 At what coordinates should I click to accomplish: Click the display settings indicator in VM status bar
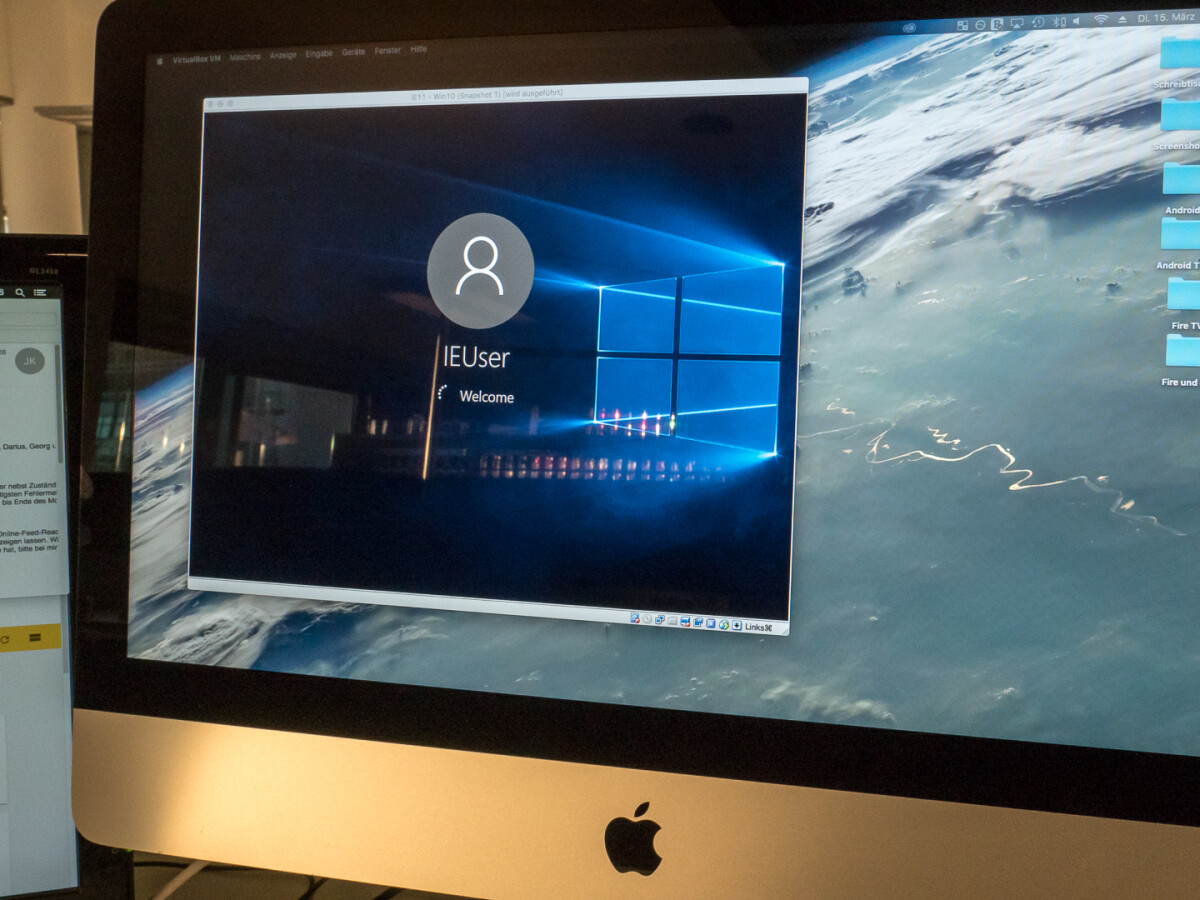click(x=698, y=622)
